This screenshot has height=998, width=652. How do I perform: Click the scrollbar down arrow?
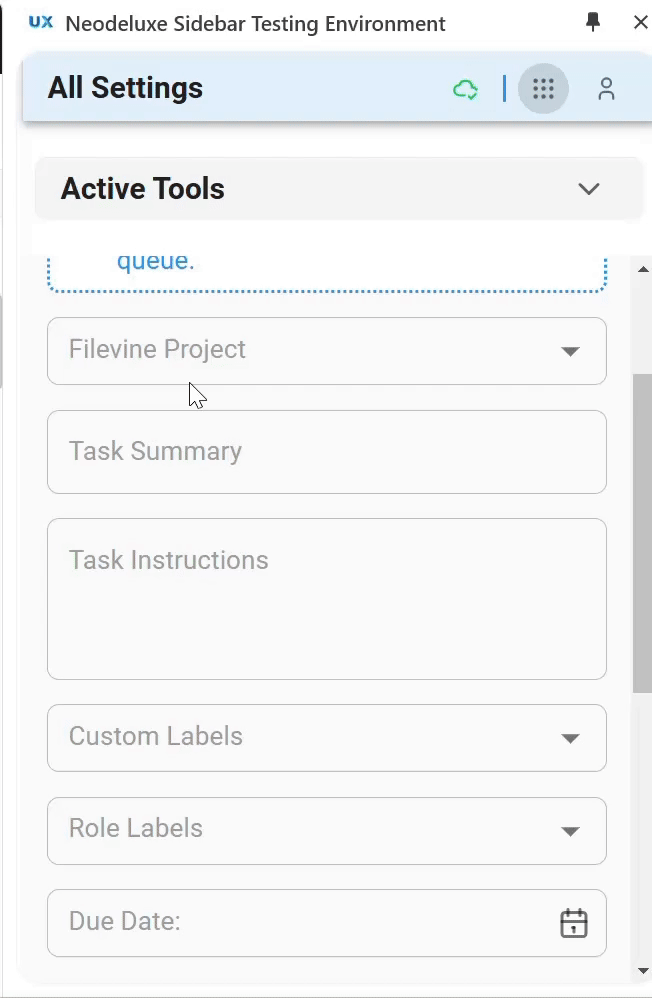(643, 971)
